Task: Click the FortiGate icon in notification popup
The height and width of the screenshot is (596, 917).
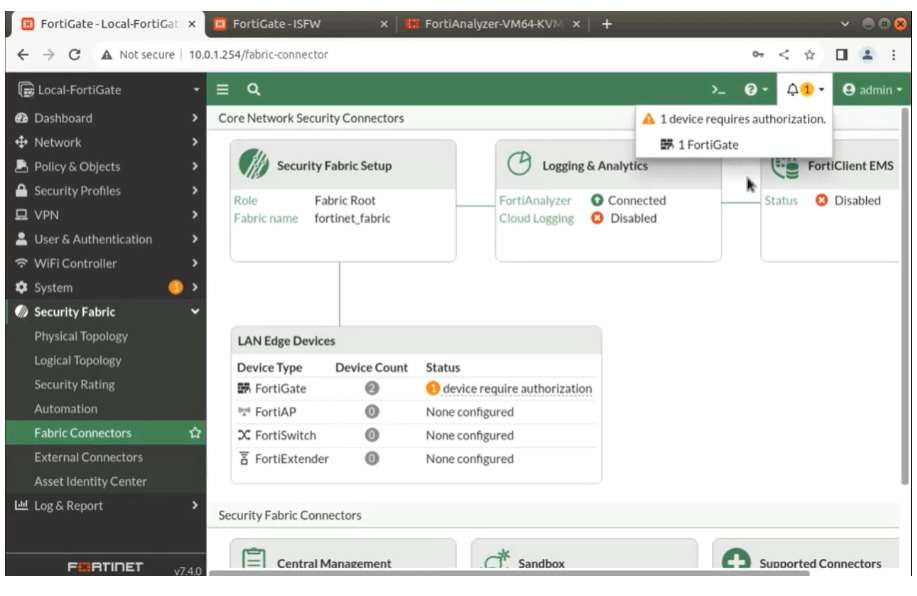Action: tap(667, 144)
